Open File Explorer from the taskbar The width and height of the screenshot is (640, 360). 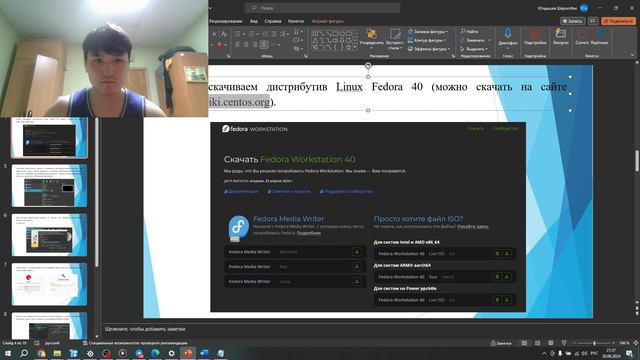57,353
